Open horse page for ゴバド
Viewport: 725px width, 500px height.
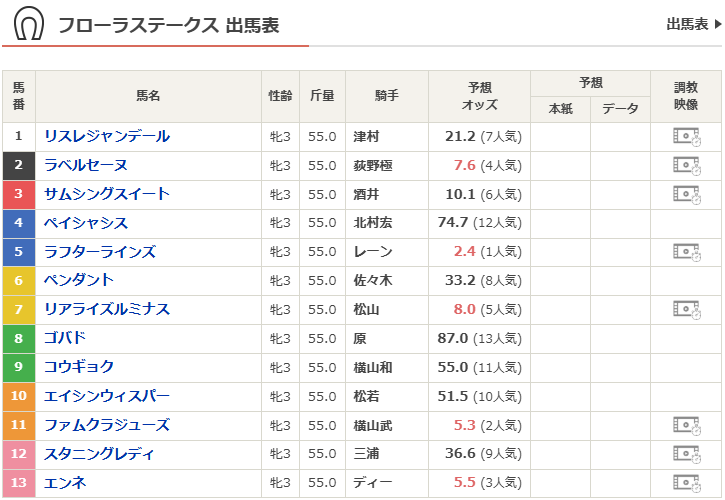pos(65,339)
